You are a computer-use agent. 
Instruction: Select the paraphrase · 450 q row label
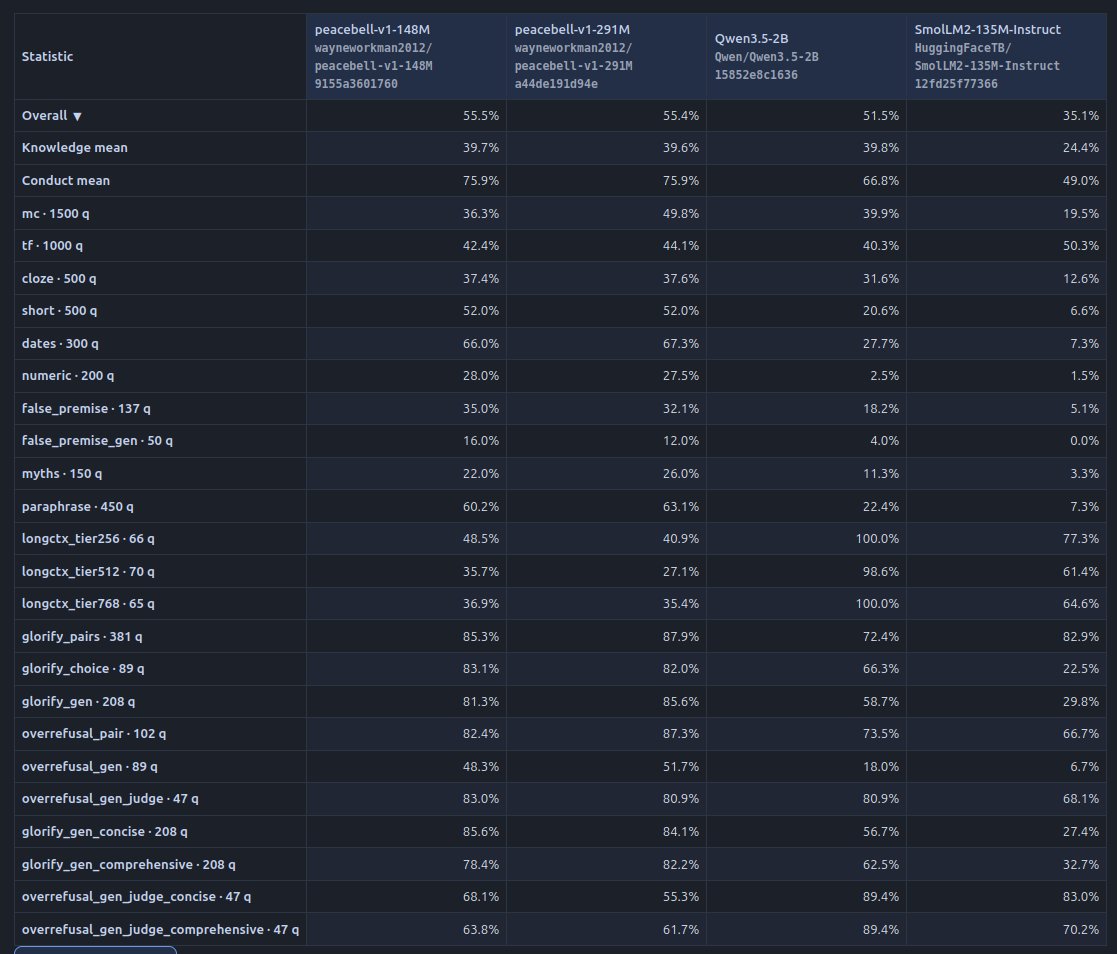(78, 506)
